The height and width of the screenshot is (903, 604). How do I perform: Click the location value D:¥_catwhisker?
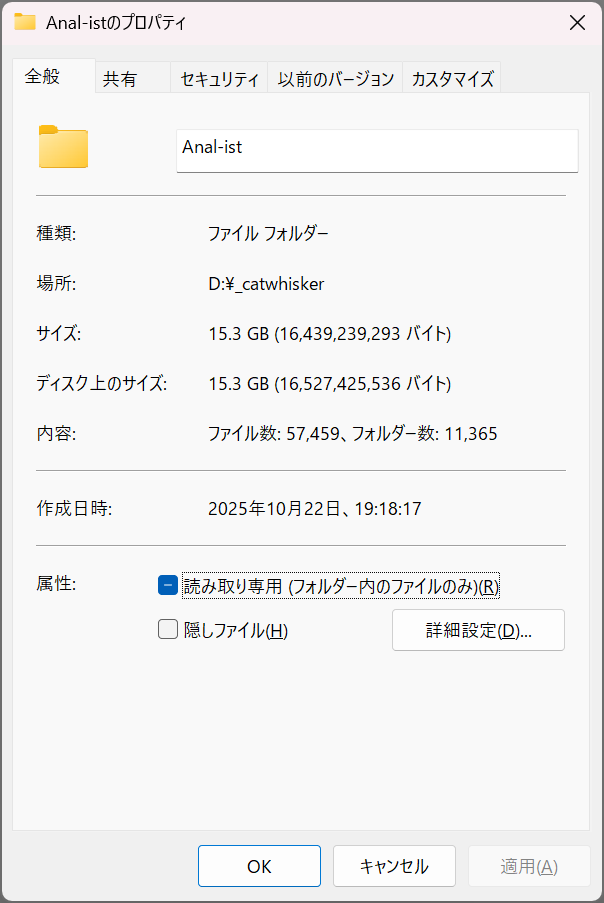(x=266, y=284)
